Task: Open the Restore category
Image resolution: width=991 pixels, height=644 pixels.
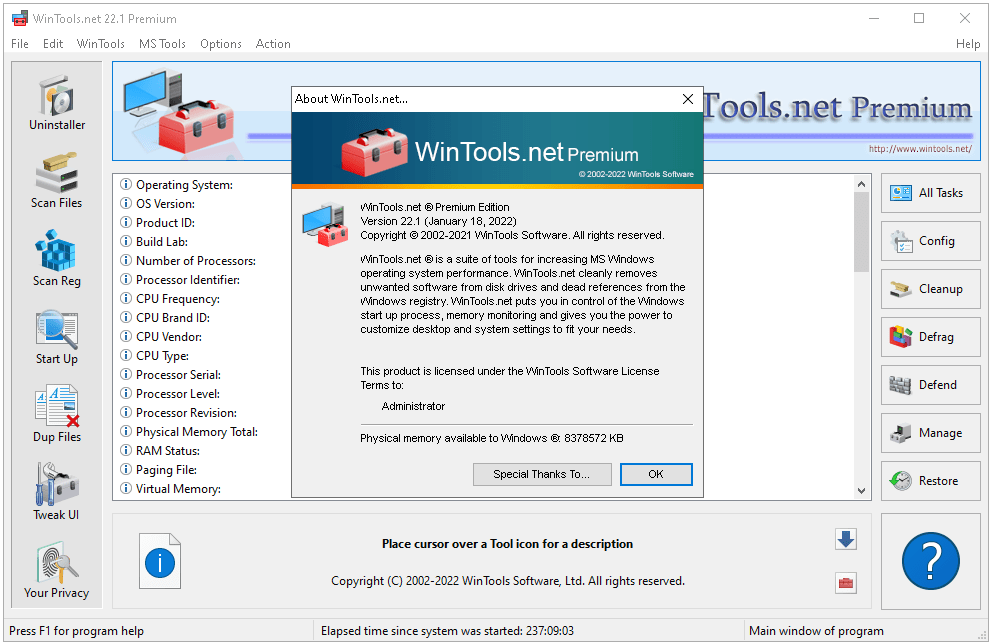Action: [930, 481]
